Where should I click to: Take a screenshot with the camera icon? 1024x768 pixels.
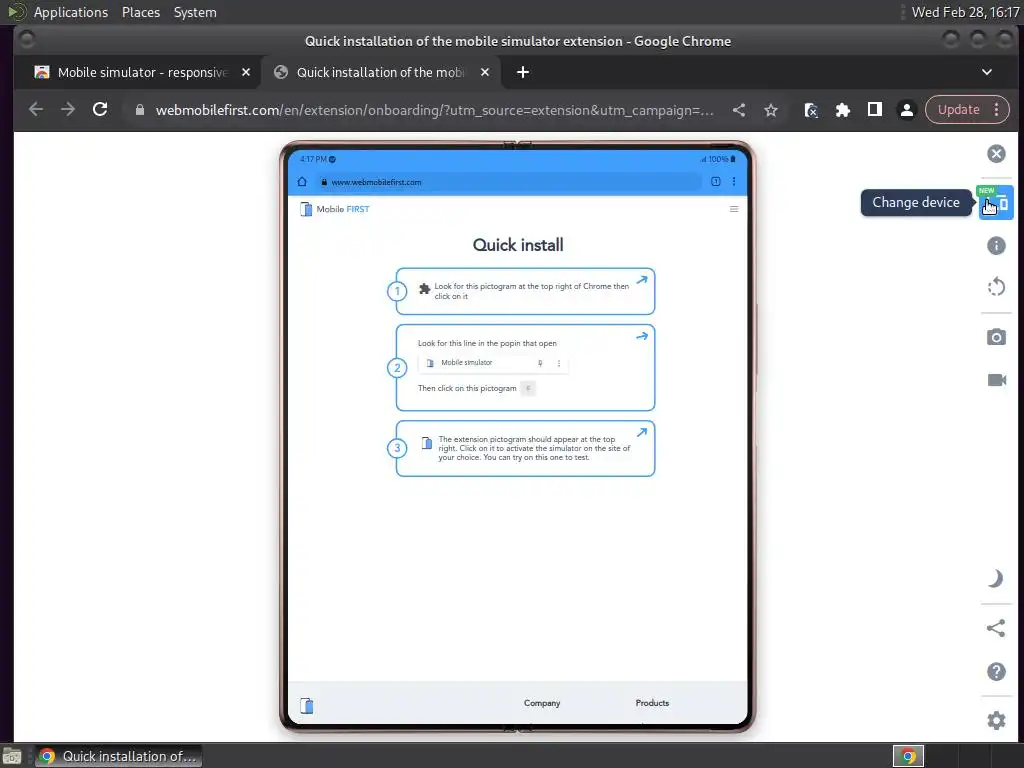pos(996,337)
